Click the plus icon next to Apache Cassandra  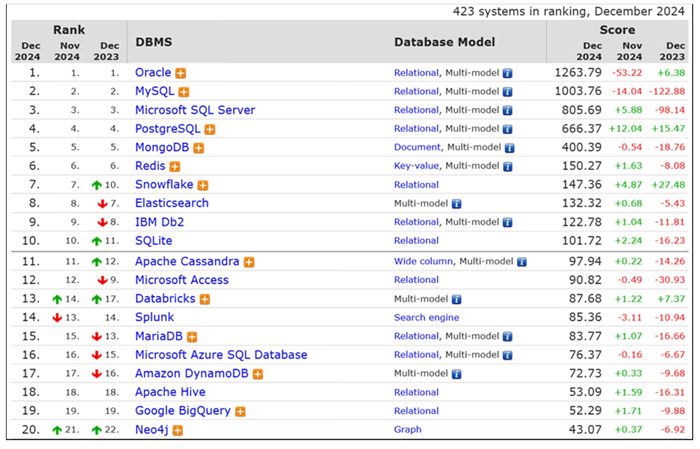[249, 262]
